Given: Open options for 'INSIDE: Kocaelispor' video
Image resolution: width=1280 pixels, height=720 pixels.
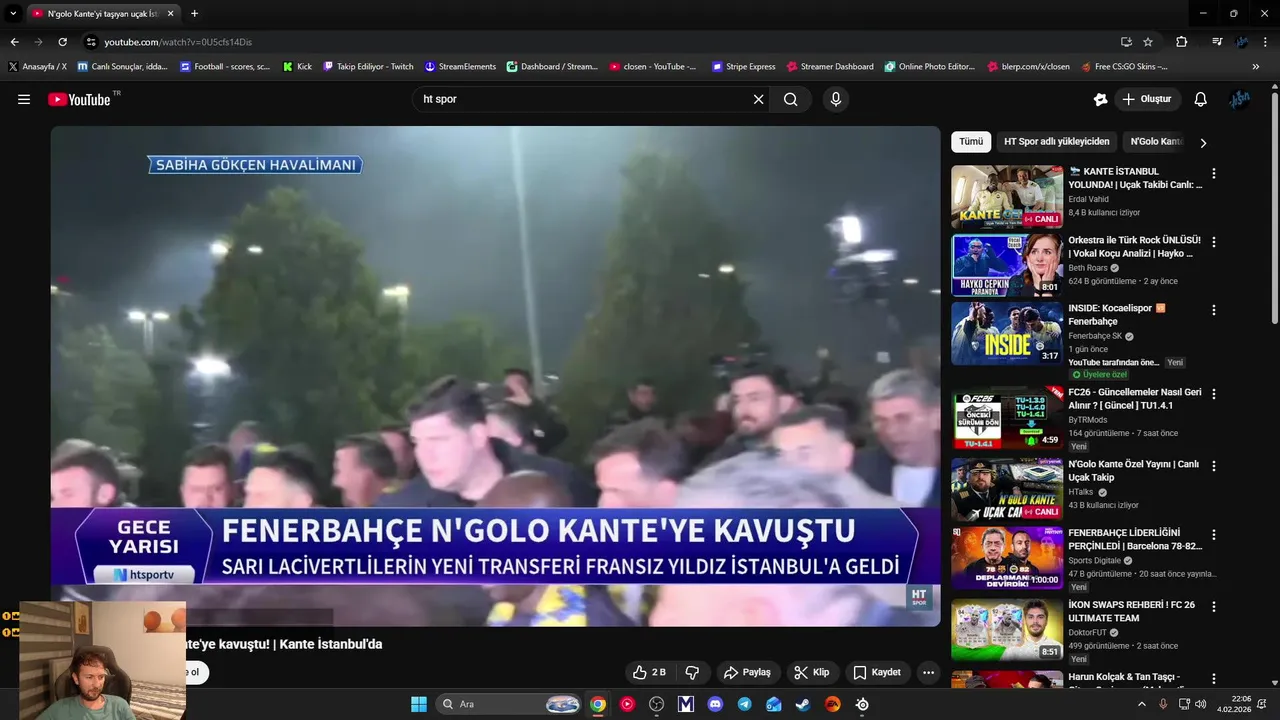Looking at the screenshot, I should tap(1214, 310).
